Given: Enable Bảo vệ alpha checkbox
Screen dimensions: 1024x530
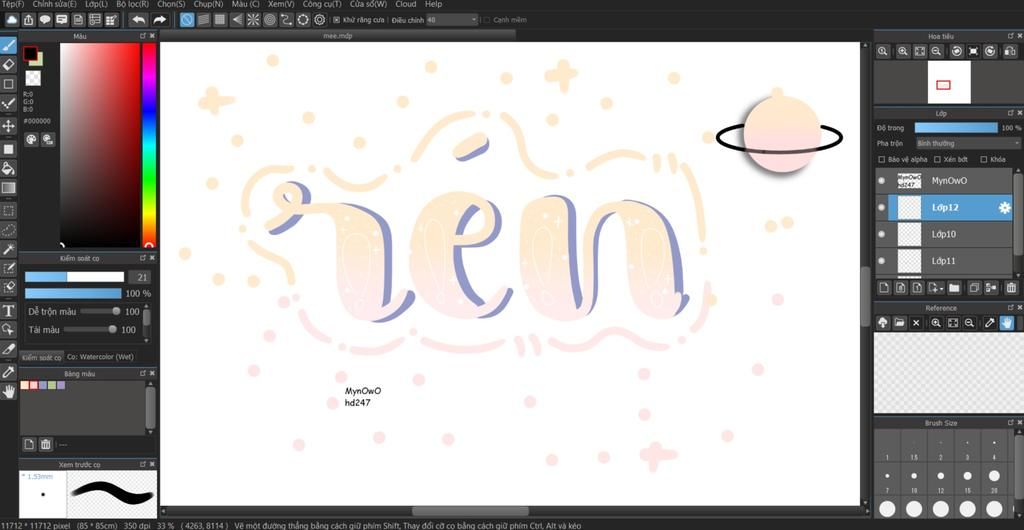Looking at the screenshot, I should (x=882, y=159).
